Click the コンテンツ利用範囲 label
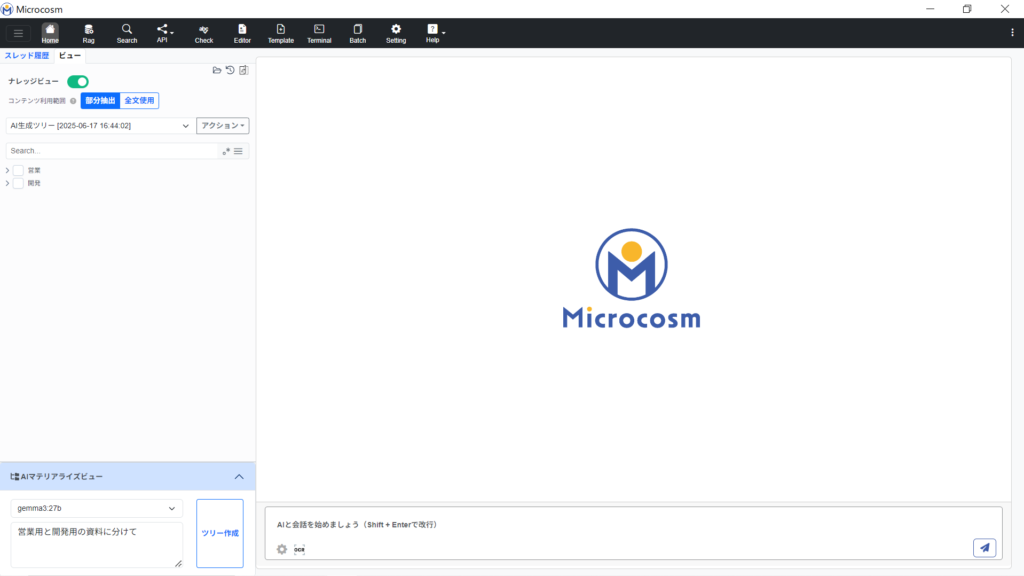Screen dimensions: 1024x576 coord(37,101)
